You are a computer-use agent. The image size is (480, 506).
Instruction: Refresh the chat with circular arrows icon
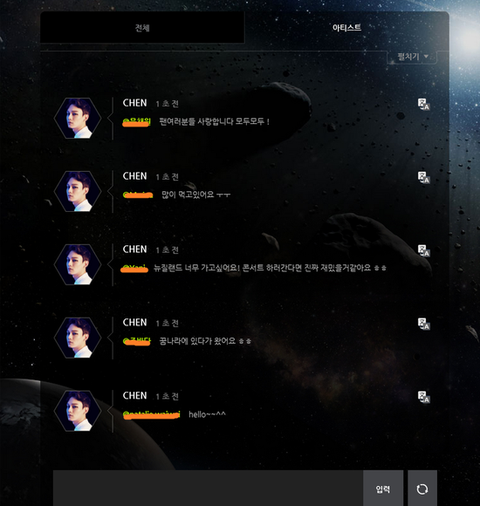click(422, 489)
